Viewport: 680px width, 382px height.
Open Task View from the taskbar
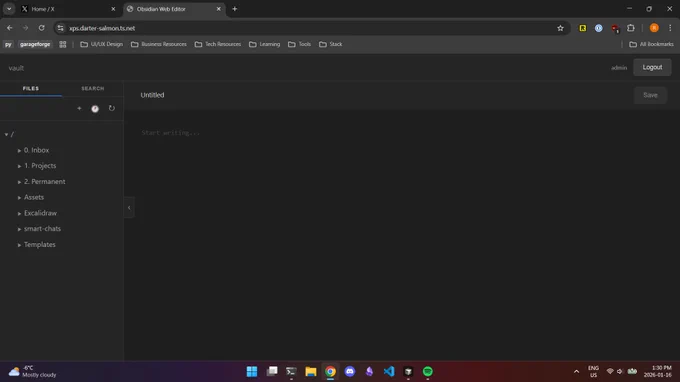pos(272,372)
